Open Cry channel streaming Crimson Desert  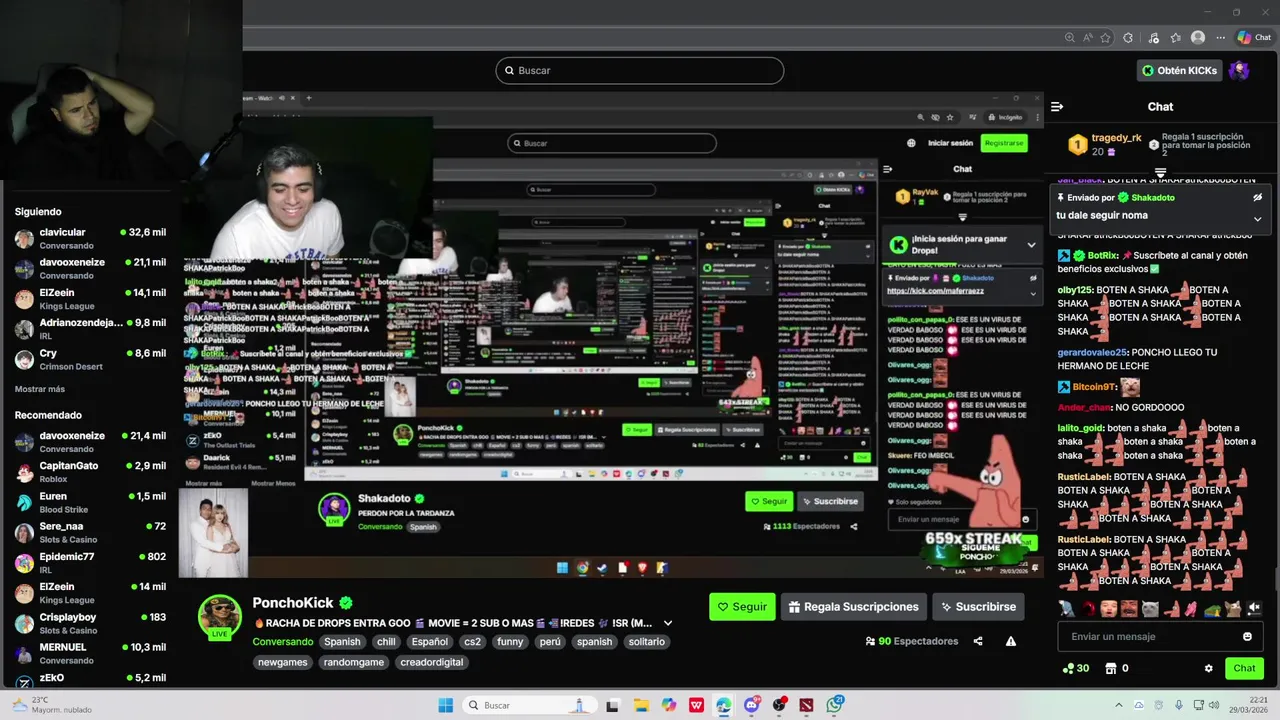[x=90, y=359]
